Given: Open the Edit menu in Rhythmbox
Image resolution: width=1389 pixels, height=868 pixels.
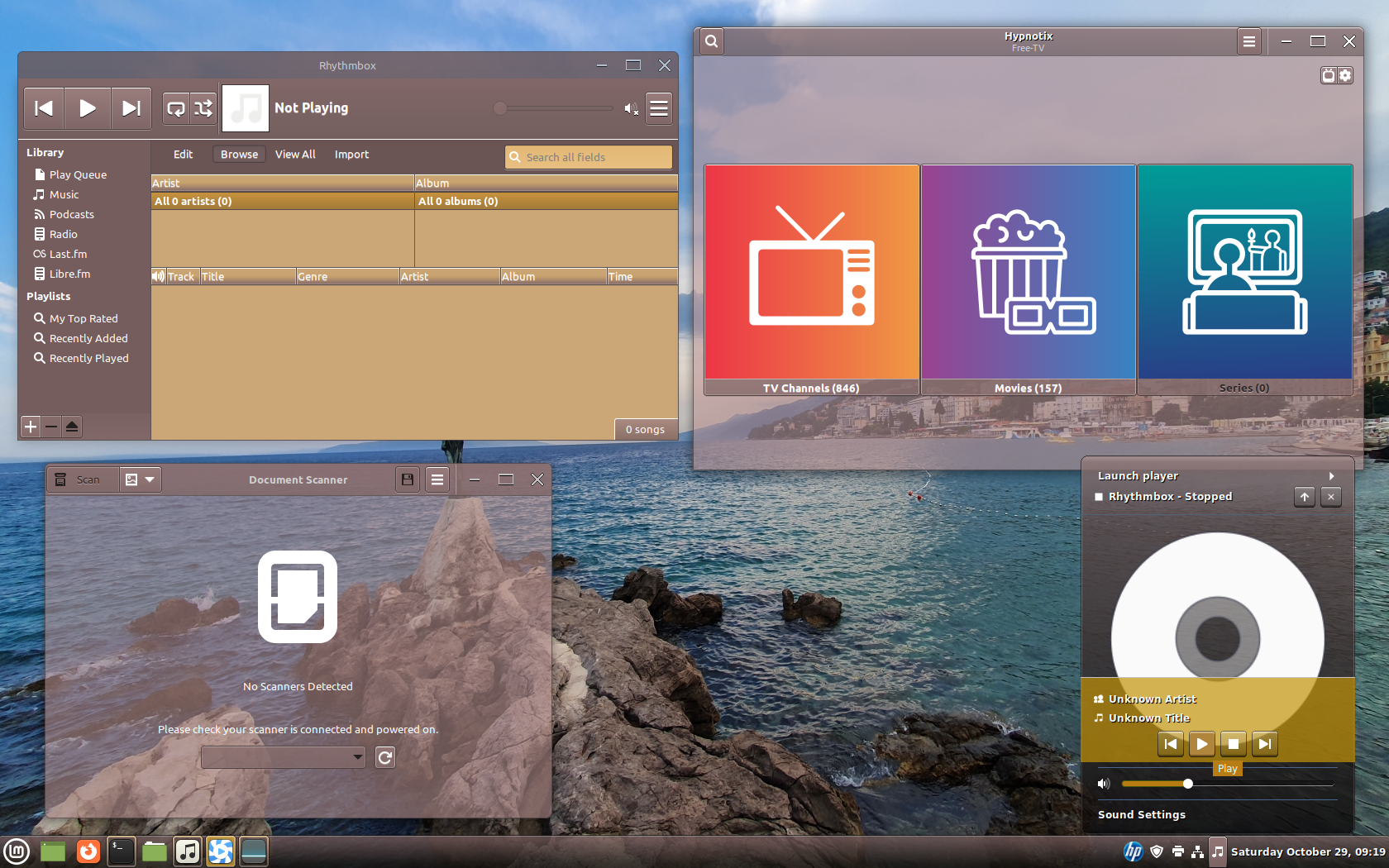Looking at the screenshot, I should pos(183,155).
